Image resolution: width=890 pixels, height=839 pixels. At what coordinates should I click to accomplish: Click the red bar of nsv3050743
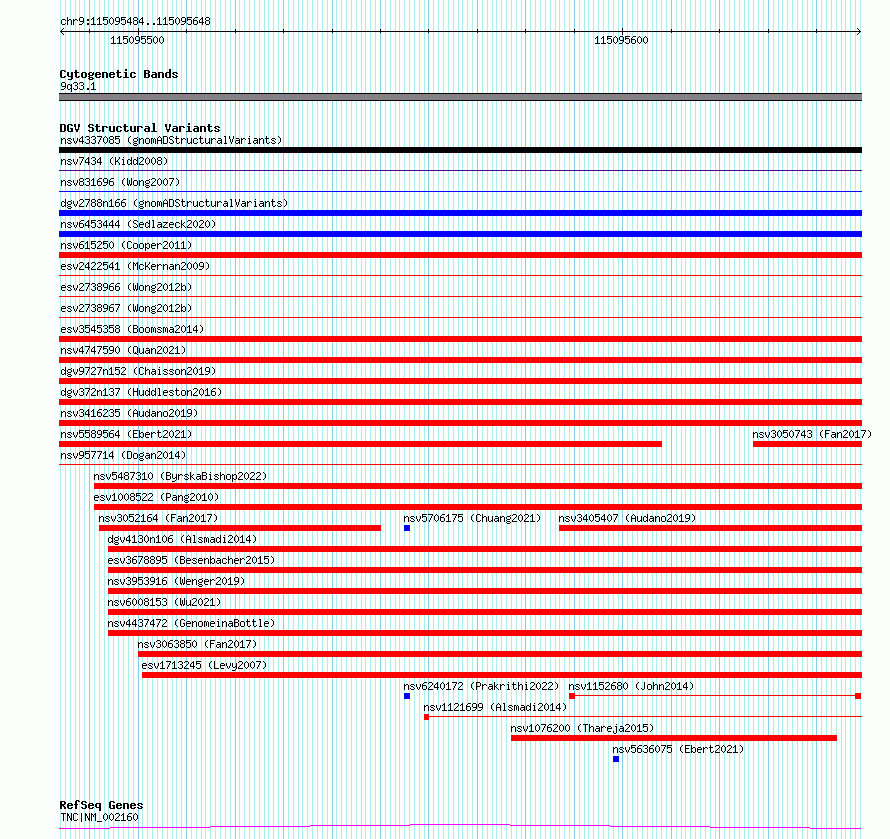pyautogui.click(x=807, y=444)
